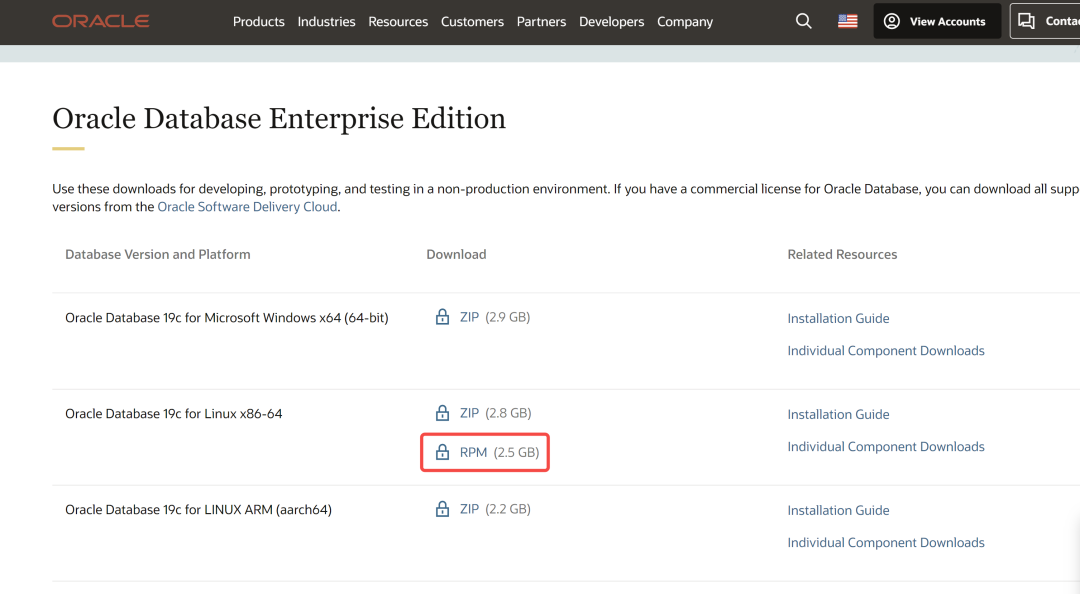Click the lock icon beside RPM download
The image size is (1080, 594).
tap(442, 453)
